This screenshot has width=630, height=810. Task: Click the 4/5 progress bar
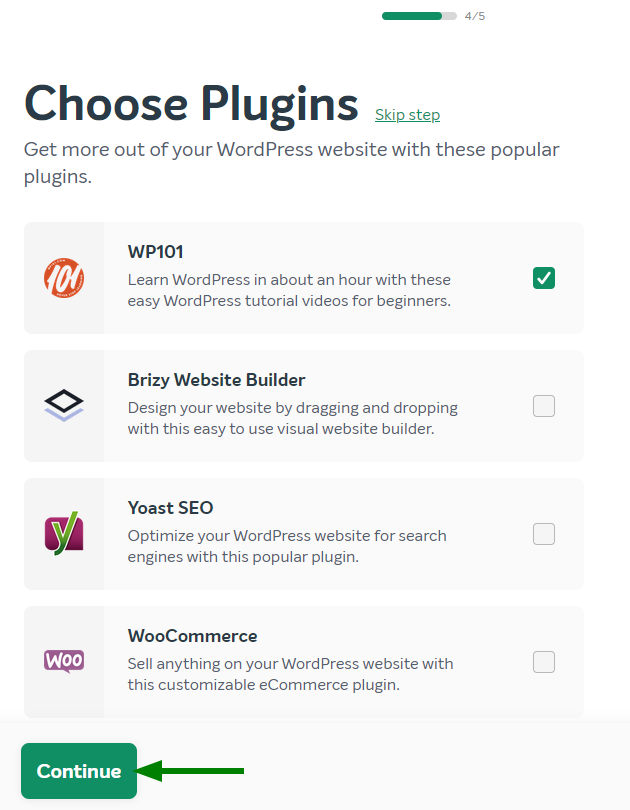pos(418,15)
